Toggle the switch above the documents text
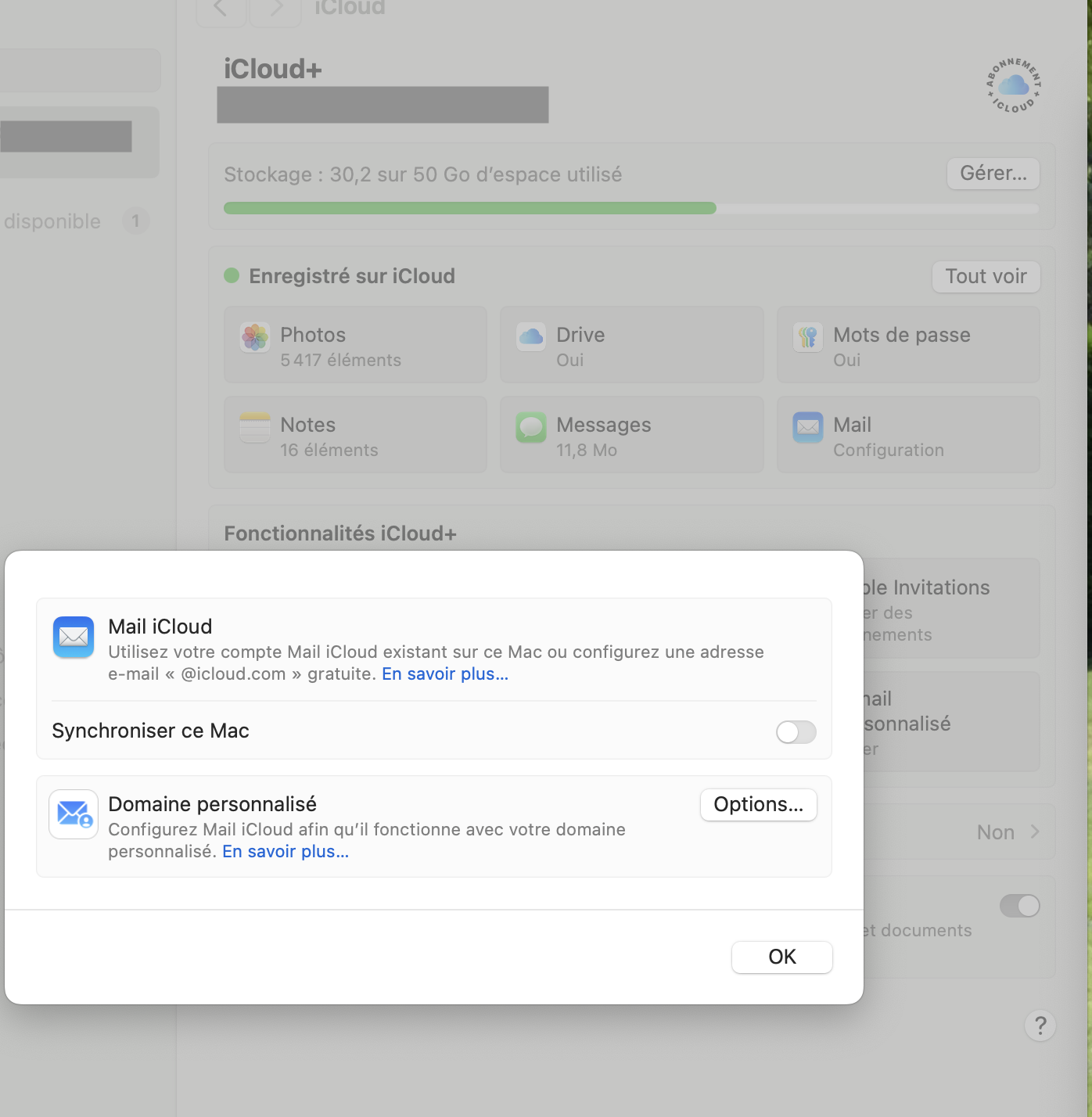1092x1117 pixels. (1020, 906)
